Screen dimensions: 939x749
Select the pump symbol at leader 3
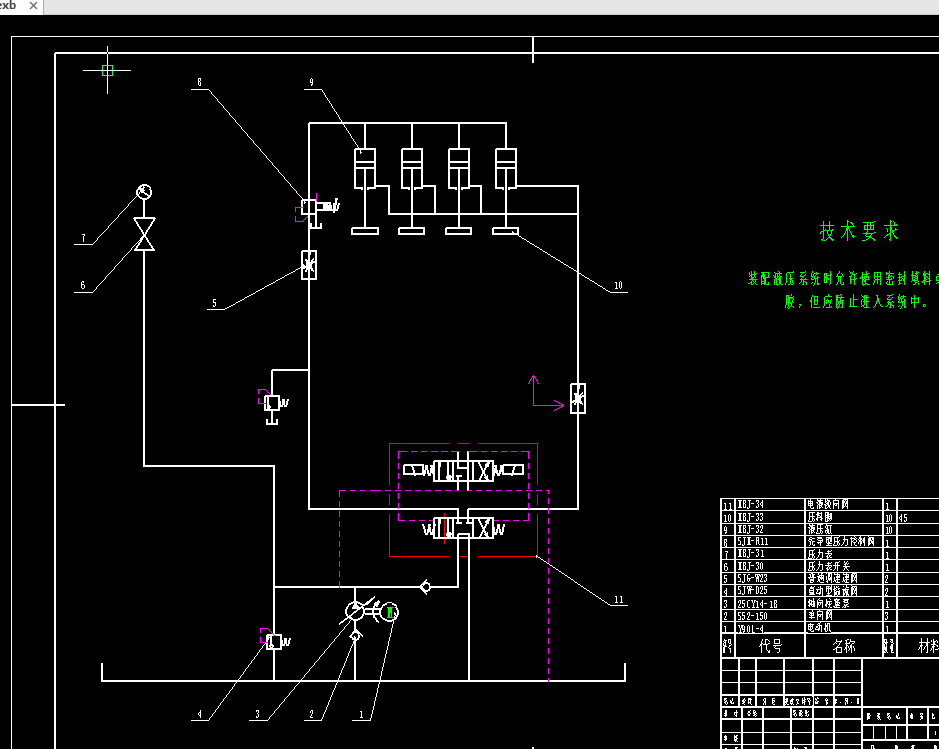click(x=356, y=611)
